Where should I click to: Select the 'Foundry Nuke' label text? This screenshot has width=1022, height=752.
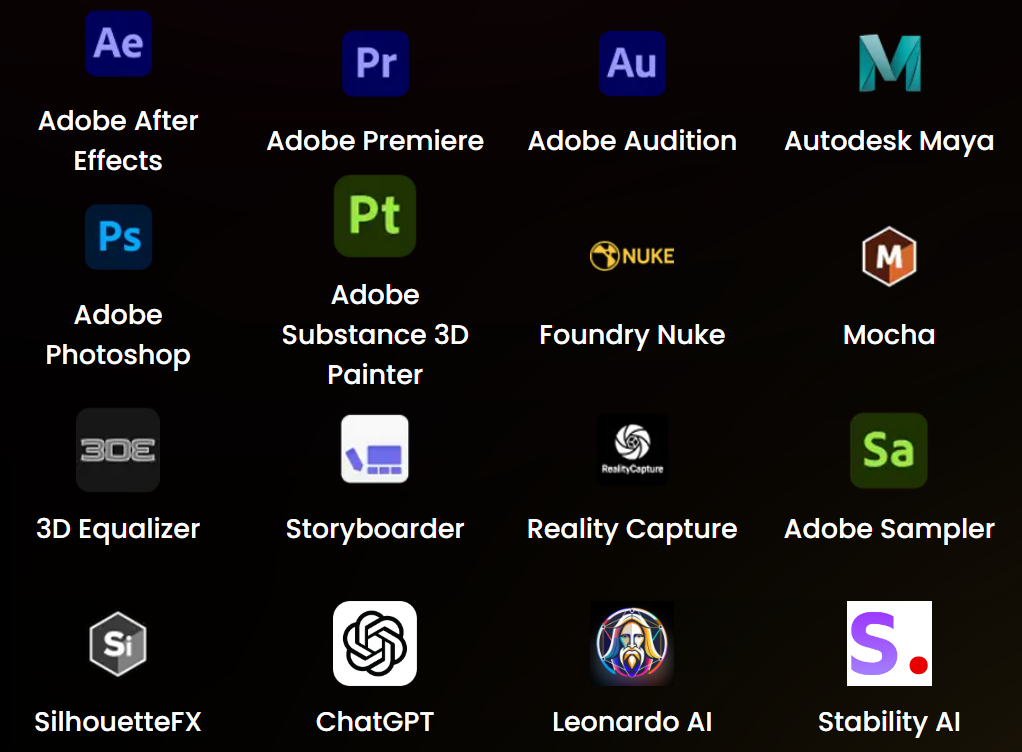(632, 336)
